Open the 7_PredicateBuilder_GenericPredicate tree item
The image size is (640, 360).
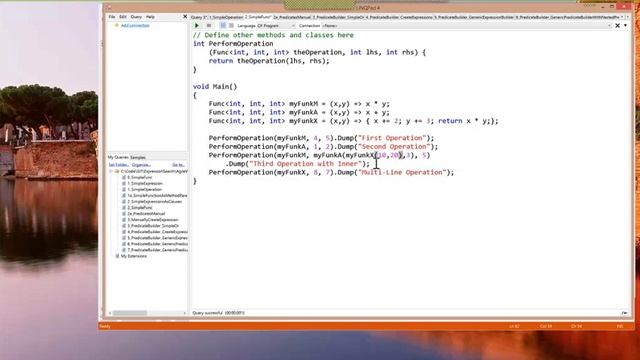click(x=157, y=250)
